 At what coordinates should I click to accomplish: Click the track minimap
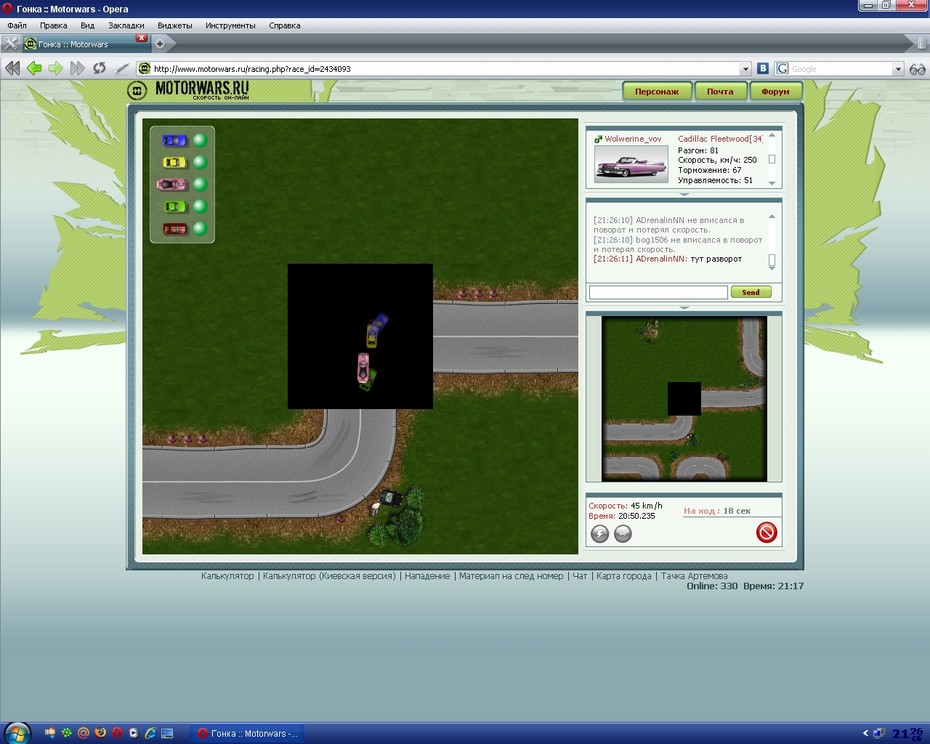tap(684, 398)
